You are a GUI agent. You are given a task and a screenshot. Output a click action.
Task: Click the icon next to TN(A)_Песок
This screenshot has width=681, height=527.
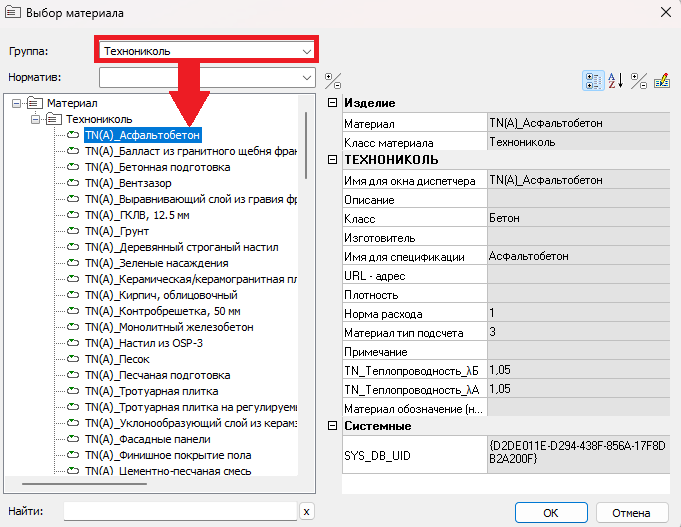coord(73,359)
